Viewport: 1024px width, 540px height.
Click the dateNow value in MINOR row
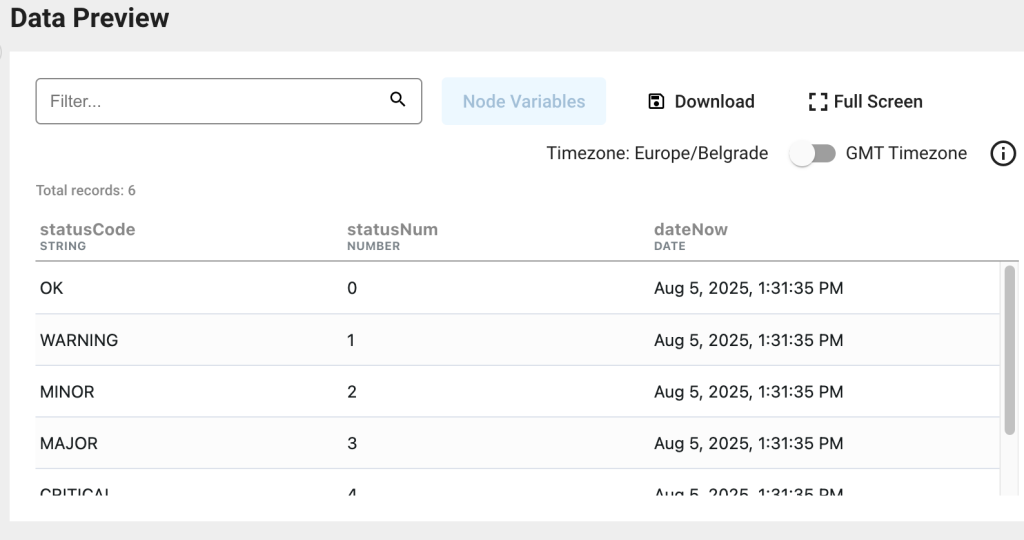748,392
